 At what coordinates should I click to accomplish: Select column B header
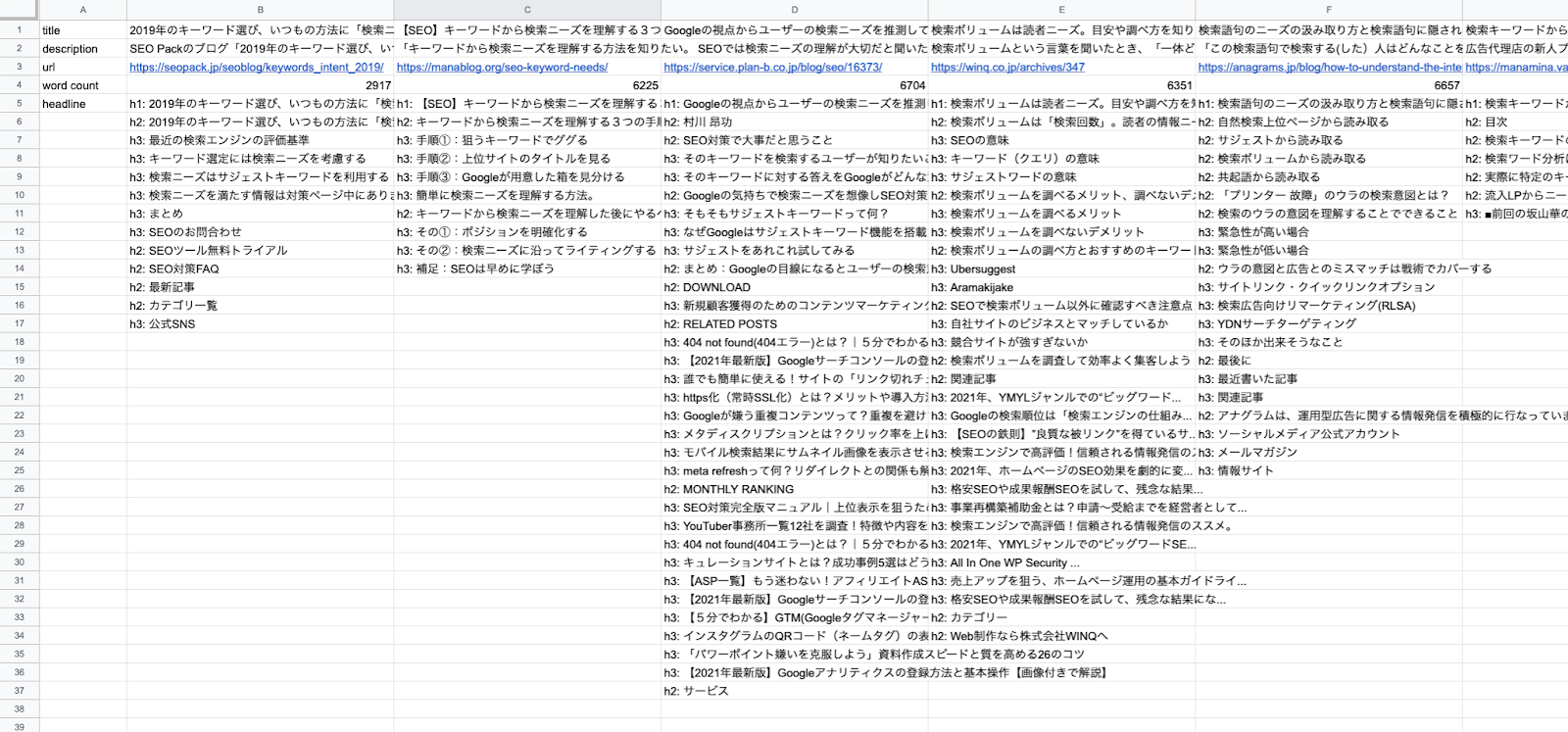click(261, 10)
